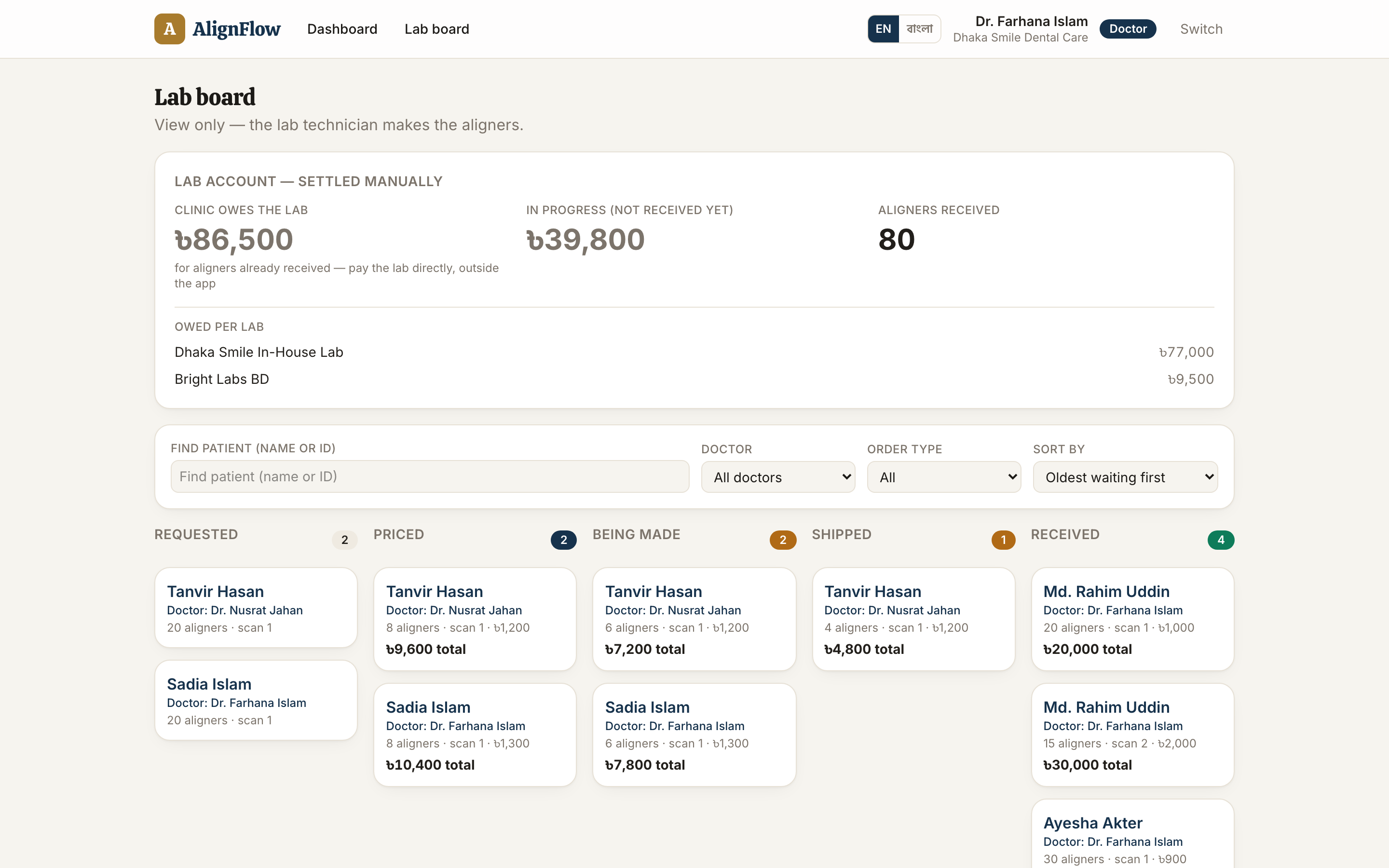Open Md. Rahim Uddin ৳30,000 total card

click(1132, 735)
